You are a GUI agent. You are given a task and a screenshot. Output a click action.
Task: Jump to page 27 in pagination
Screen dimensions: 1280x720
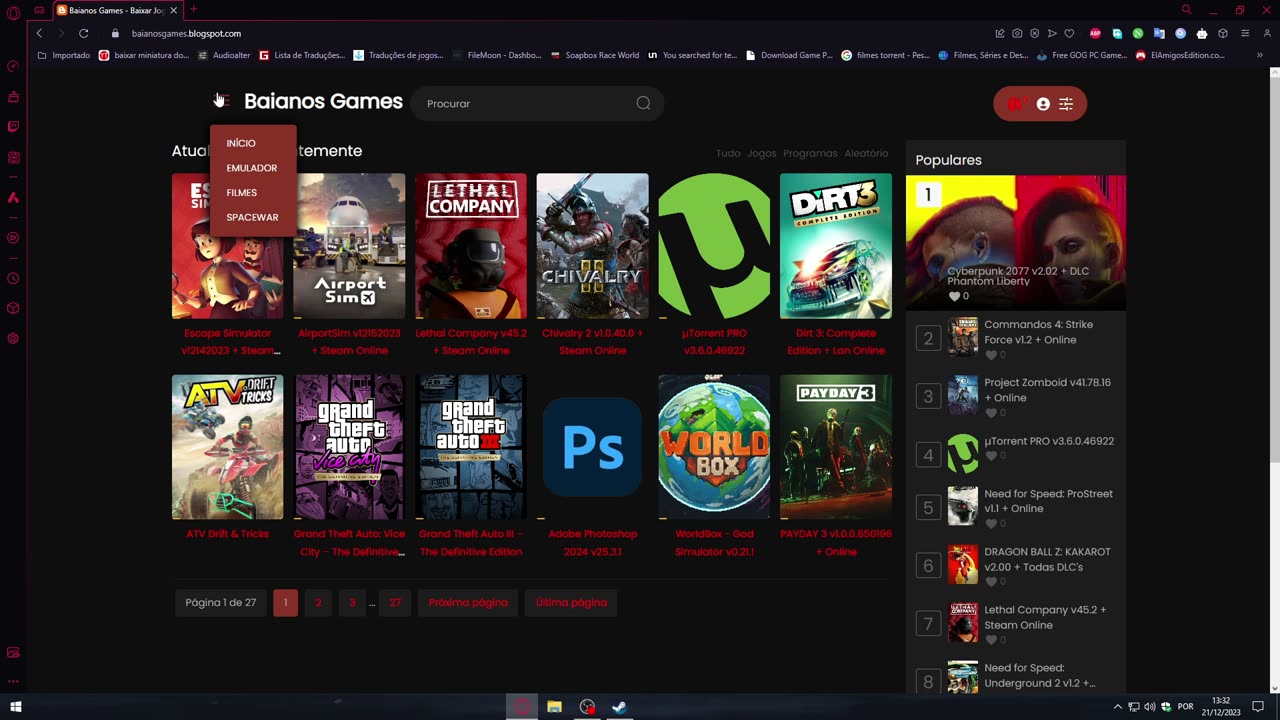click(x=395, y=602)
